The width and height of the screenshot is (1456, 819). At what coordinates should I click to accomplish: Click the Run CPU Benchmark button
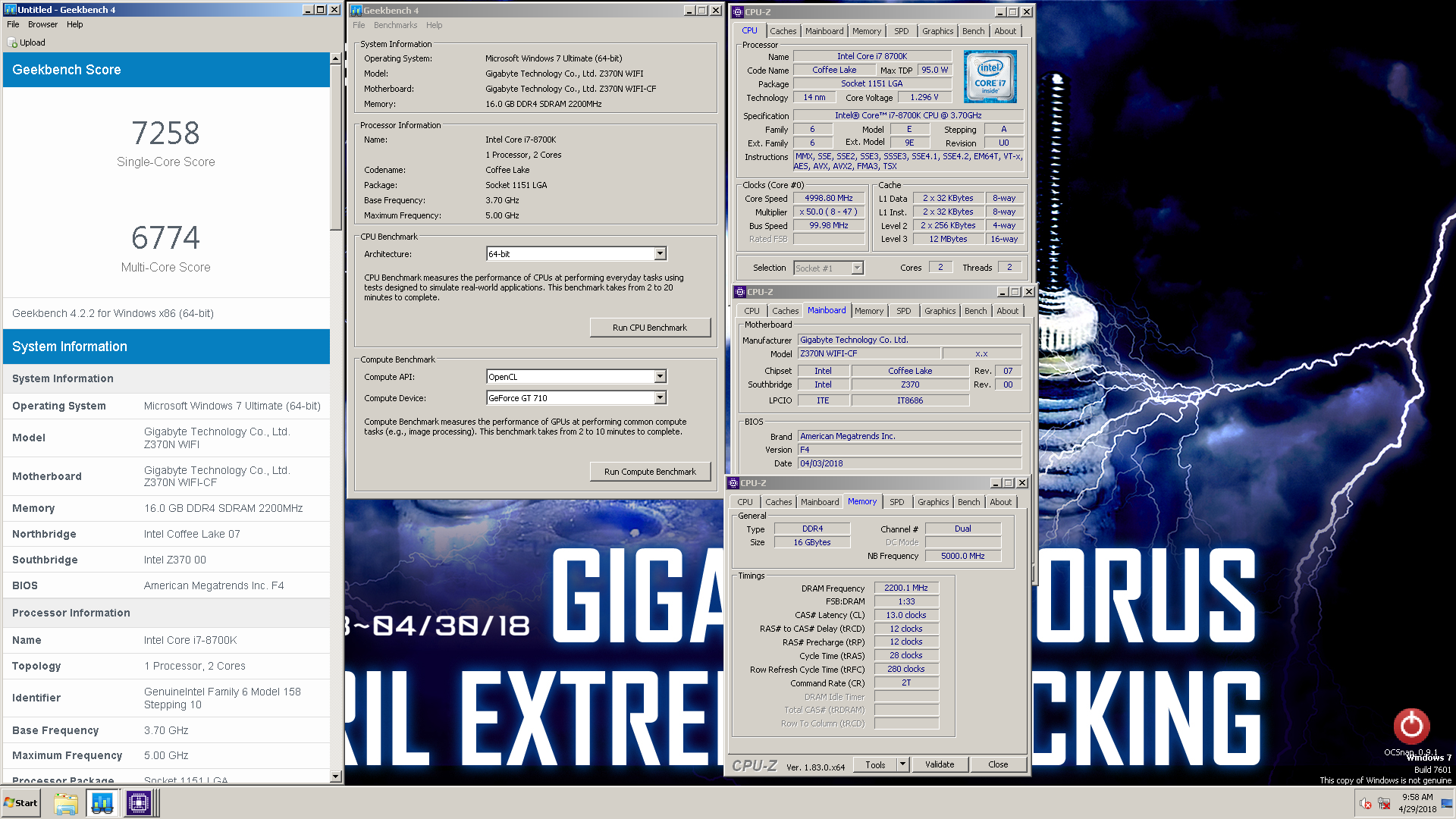(x=650, y=328)
